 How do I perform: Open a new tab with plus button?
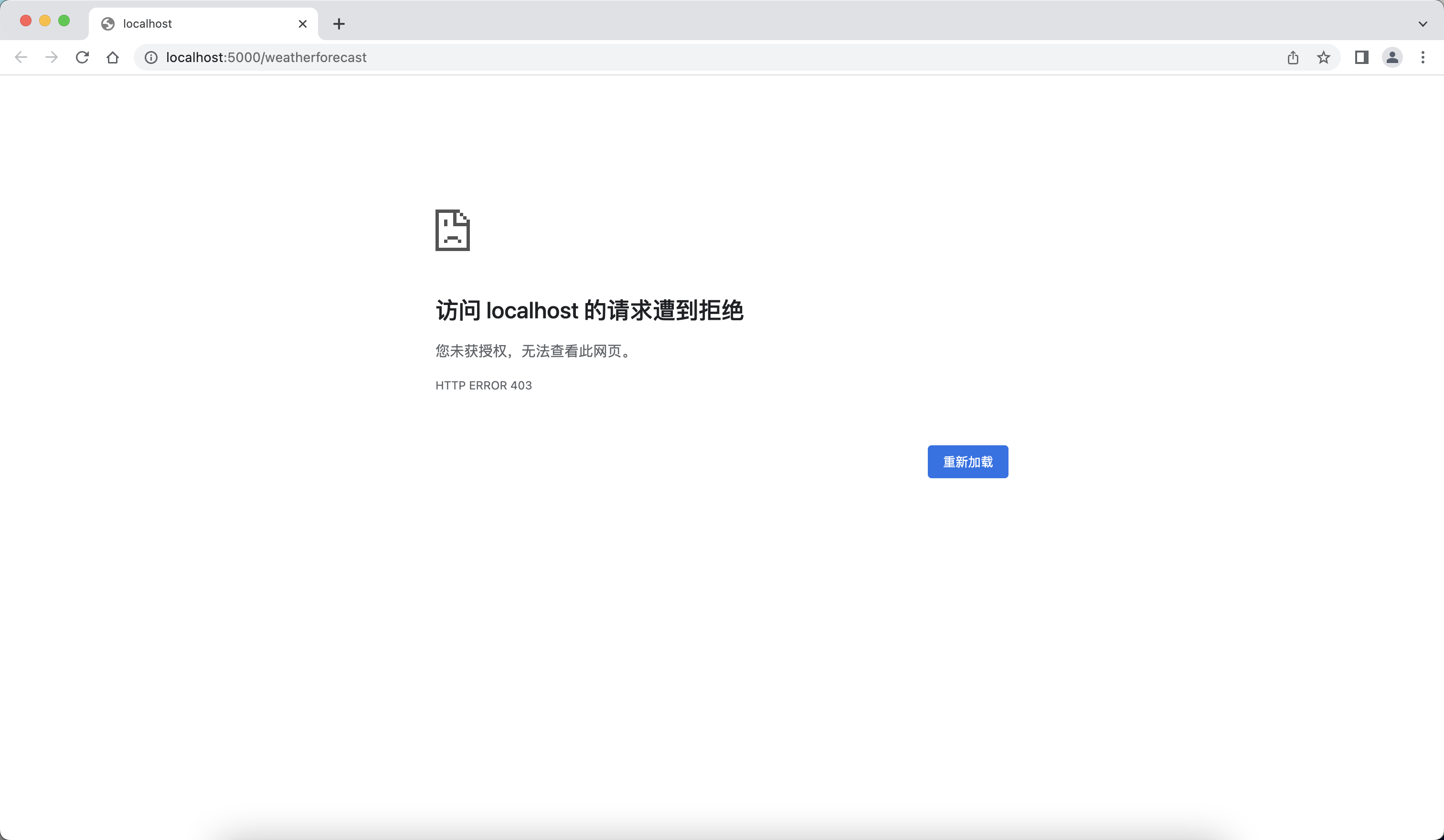coord(339,24)
